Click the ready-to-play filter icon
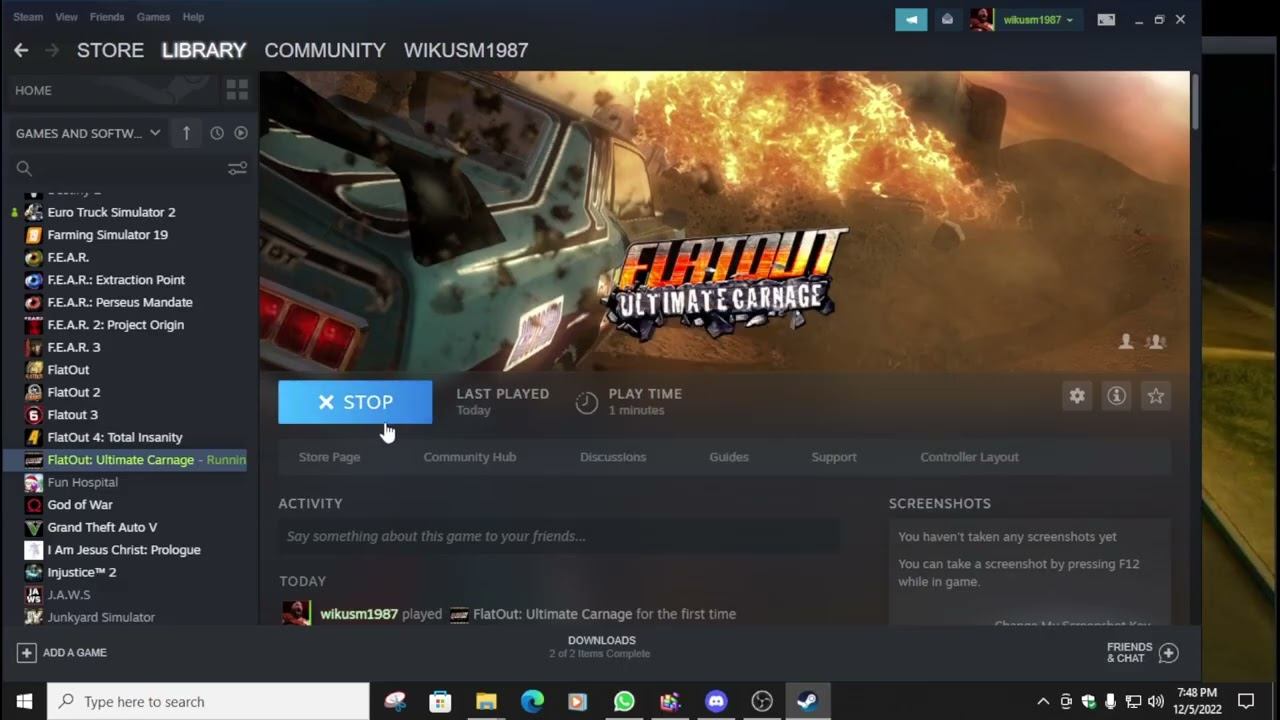 pos(241,133)
